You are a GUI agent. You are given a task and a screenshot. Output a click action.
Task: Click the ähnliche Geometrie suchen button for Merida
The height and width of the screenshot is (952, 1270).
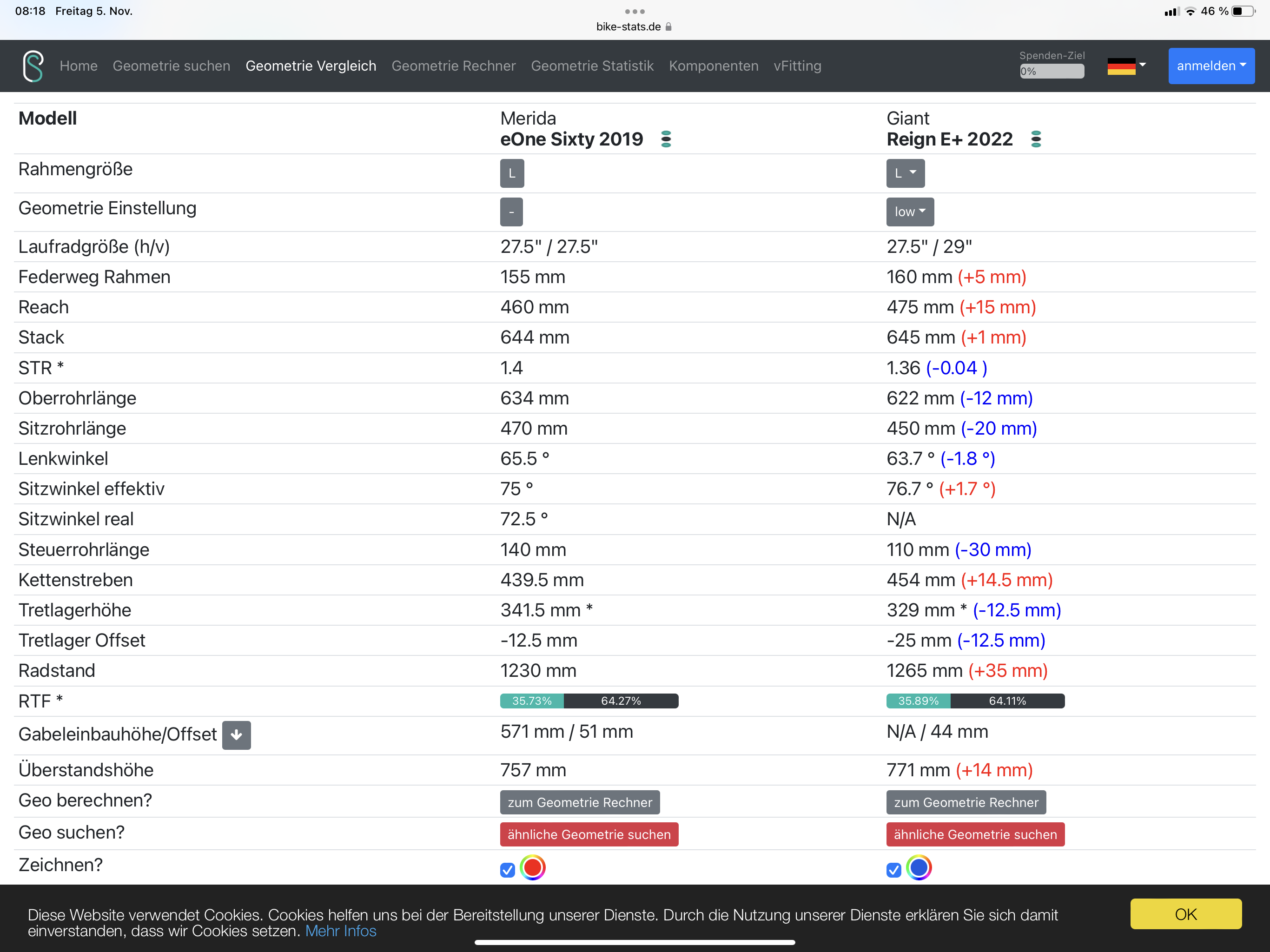coord(589,834)
